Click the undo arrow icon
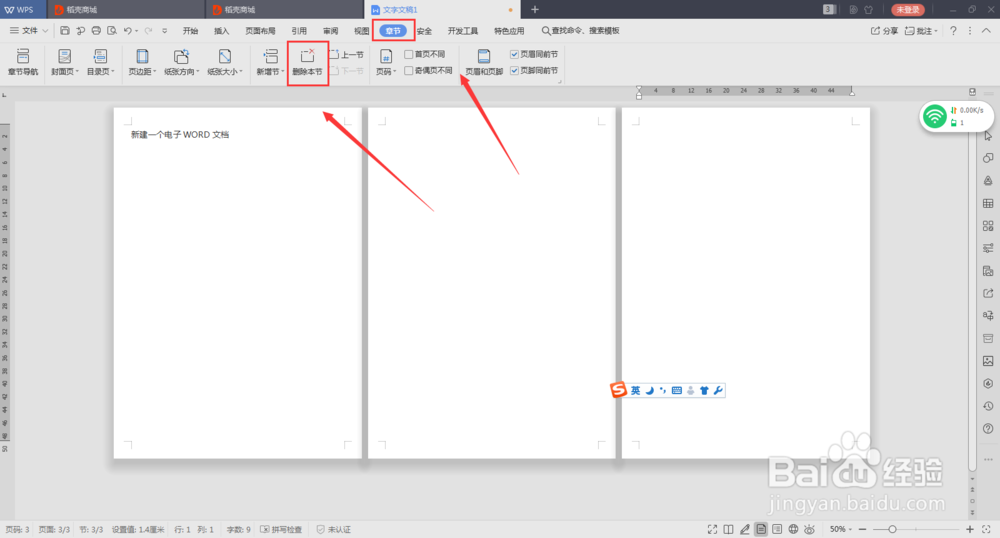This screenshot has height=538, width=1000. tap(128, 31)
